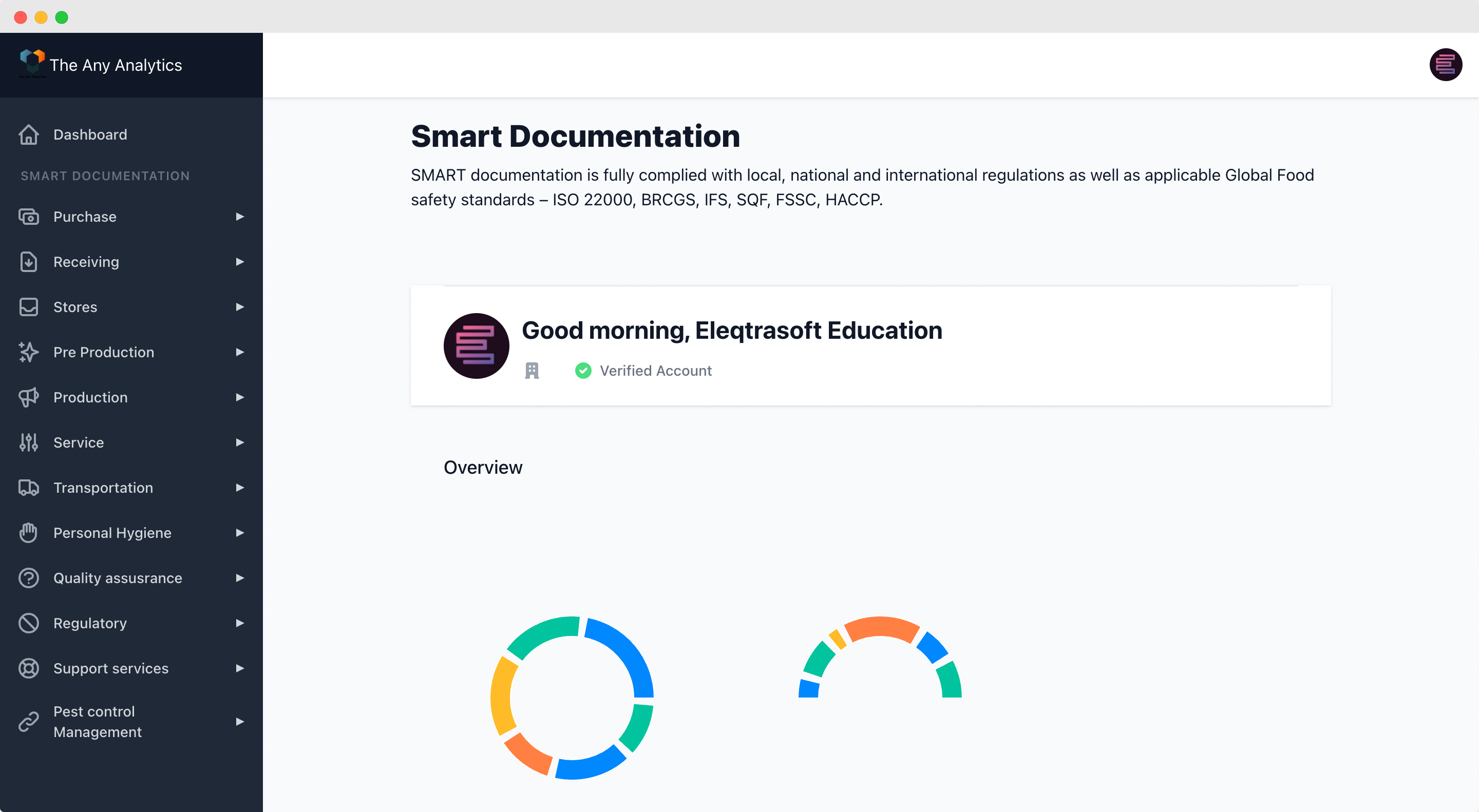Expand the Quality assusrance section
1479x812 pixels.
239,578
